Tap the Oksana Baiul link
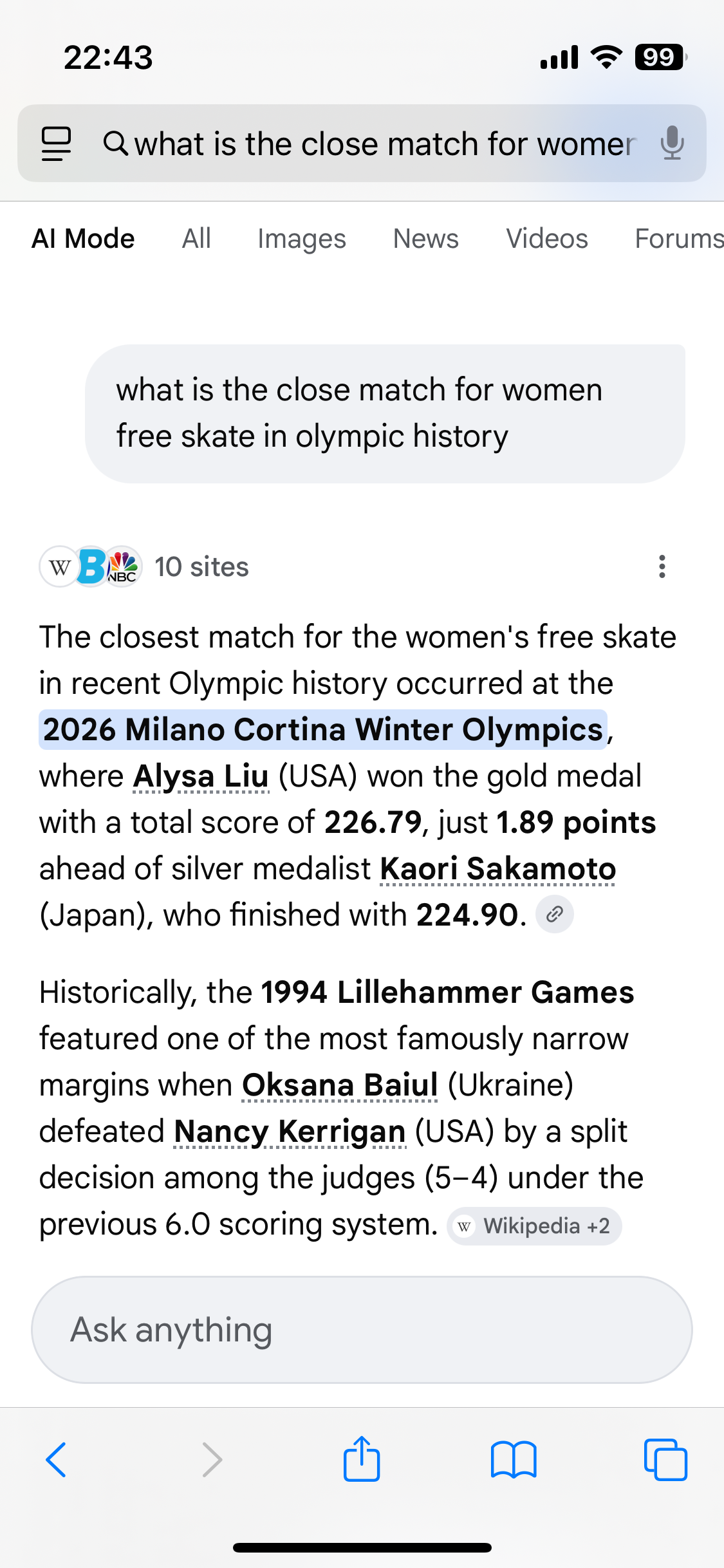This screenshot has height=1568, width=724. click(340, 1085)
